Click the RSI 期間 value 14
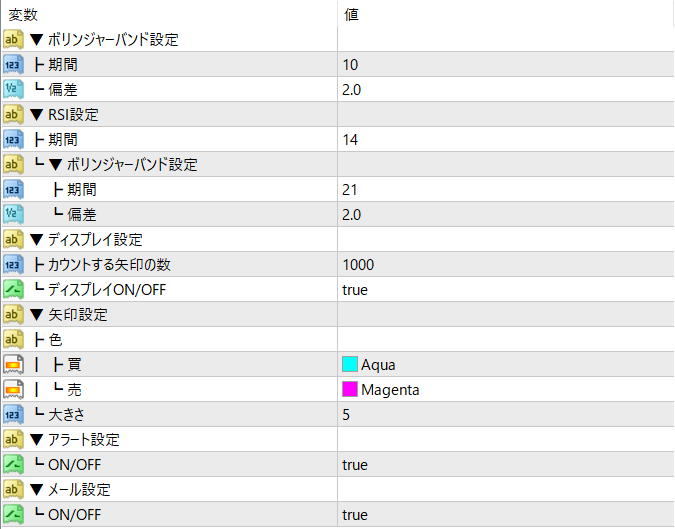This screenshot has width=675, height=529. [350, 140]
